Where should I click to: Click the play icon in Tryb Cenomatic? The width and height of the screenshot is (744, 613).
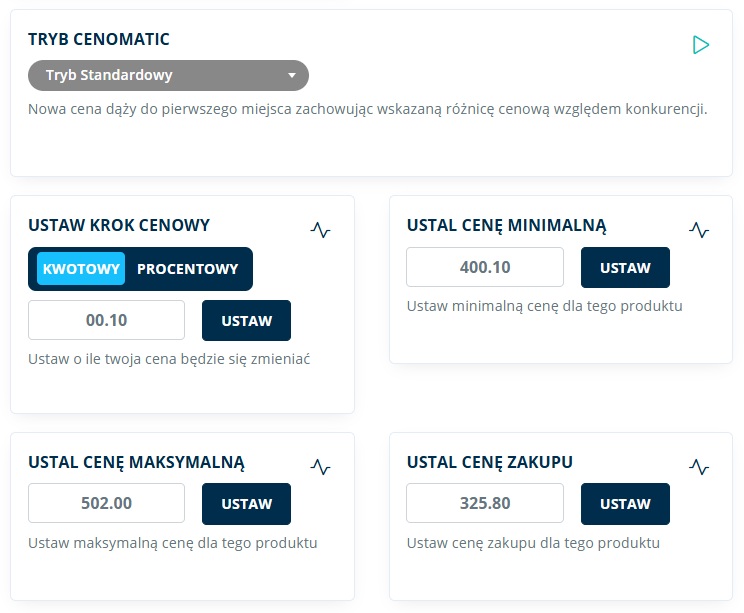[701, 45]
